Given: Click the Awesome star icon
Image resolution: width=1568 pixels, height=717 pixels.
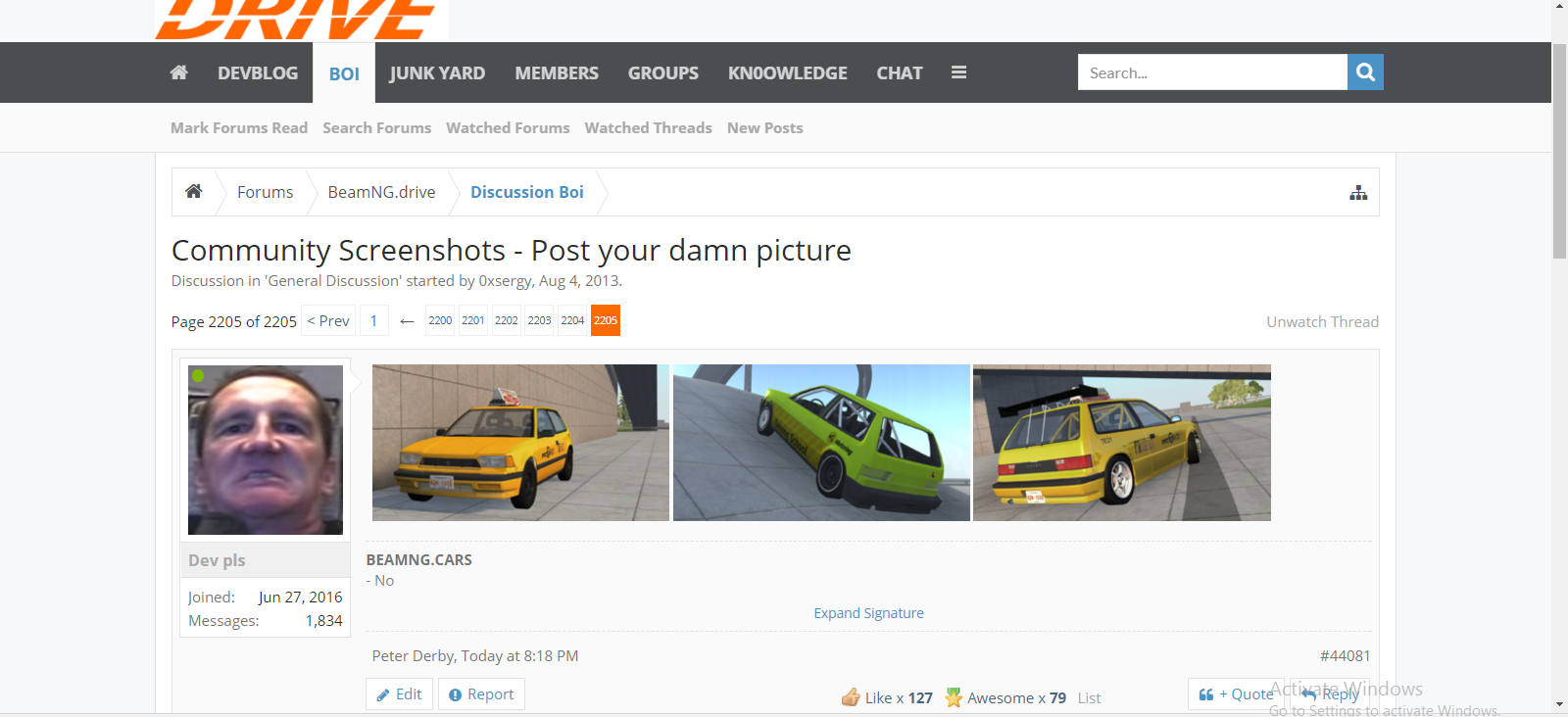Looking at the screenshot, I should click(x=954, y=697).
